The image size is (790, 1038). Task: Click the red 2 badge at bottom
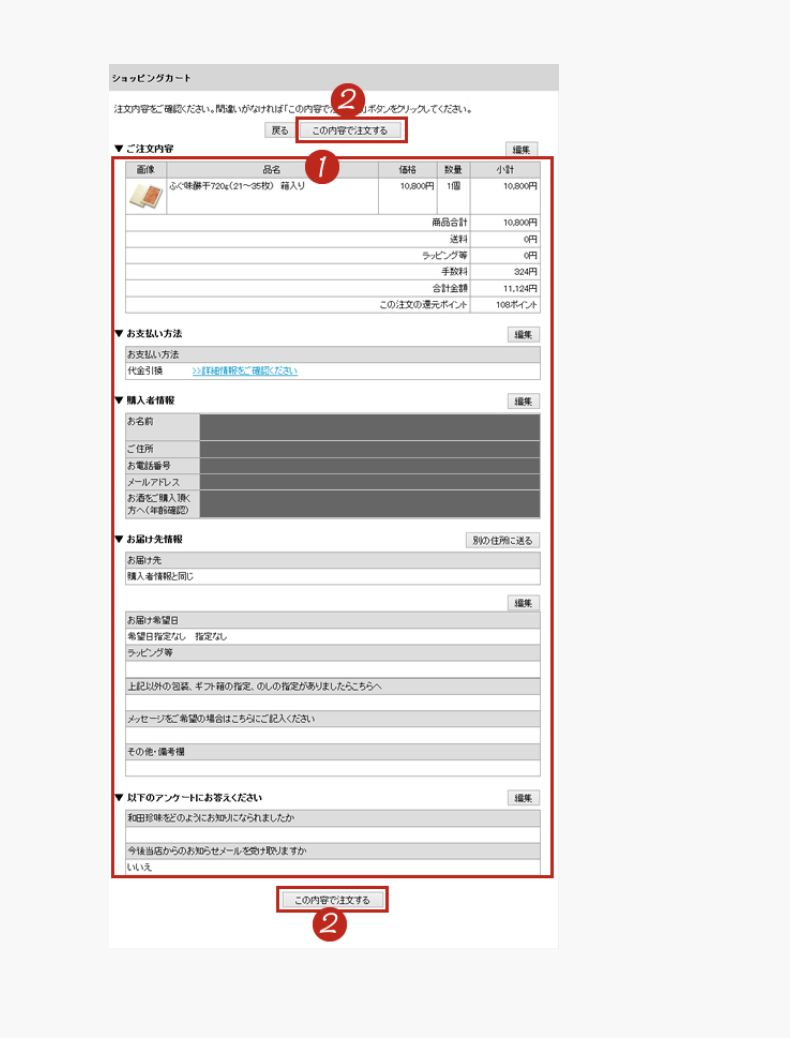329,926
